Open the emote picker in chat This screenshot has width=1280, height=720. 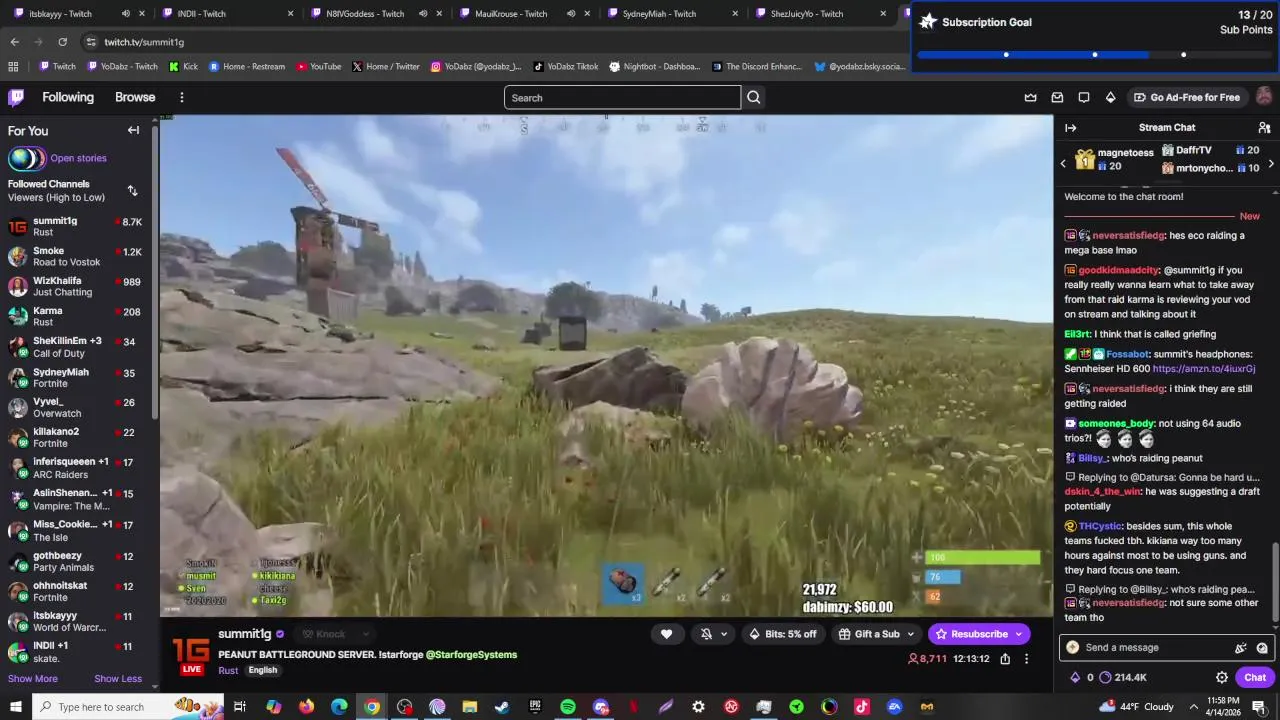[x=1262, y=647]
